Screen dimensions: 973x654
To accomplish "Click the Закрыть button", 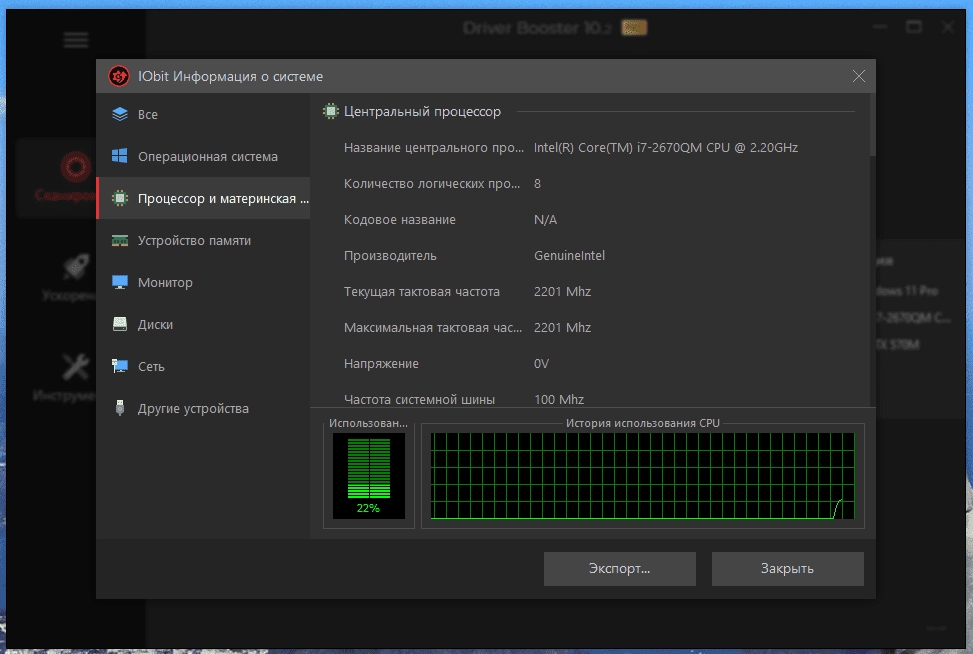I will pos(787,568).
